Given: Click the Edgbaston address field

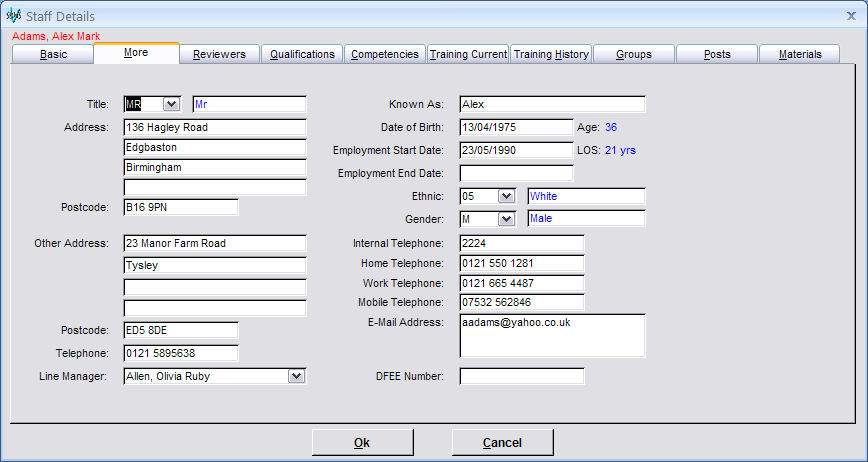Looking at the screenshot, I should tap(215, 147).
